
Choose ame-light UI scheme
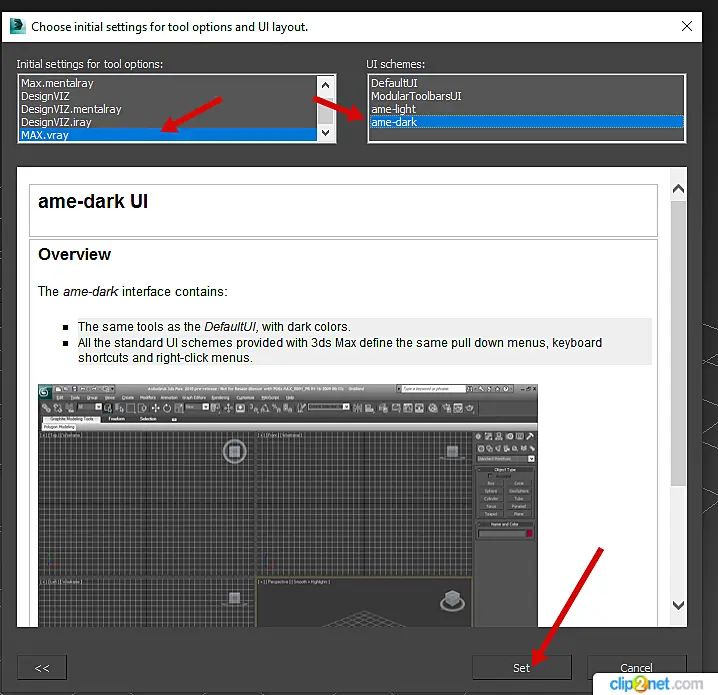(526, 109)
